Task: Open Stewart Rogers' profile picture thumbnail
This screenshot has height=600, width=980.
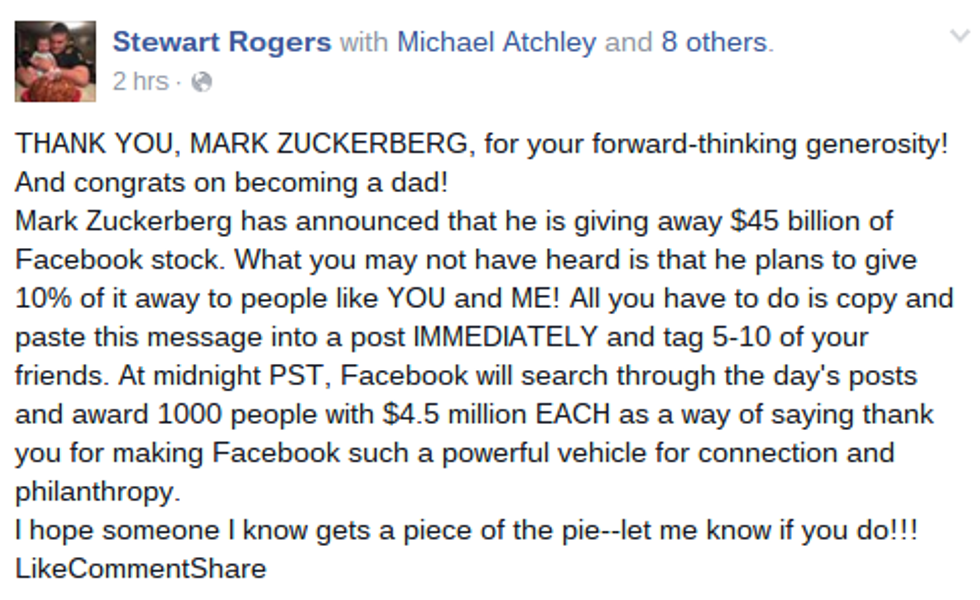Action: pyautogui.click(x=55, y=61)
